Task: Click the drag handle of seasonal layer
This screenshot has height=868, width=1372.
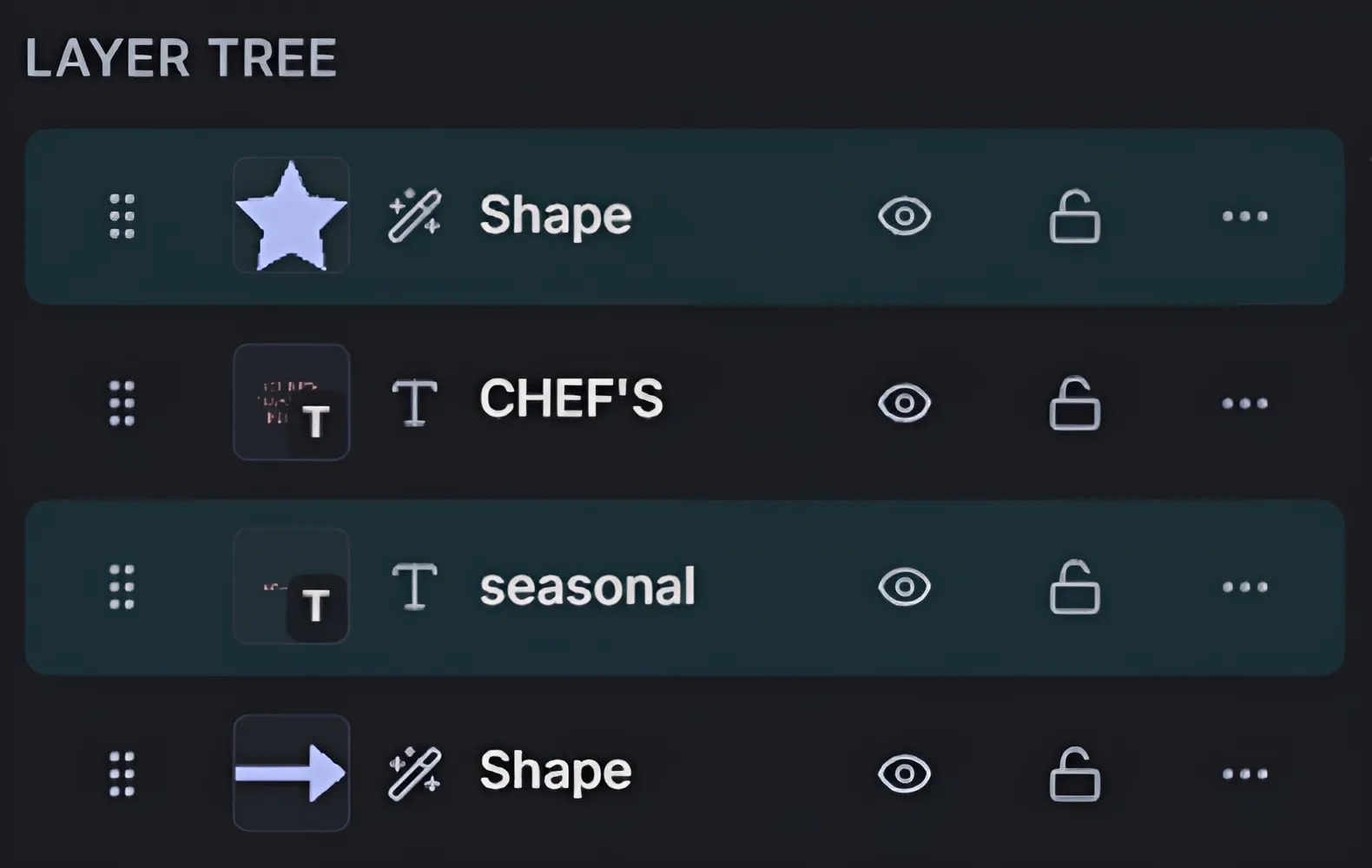Action: coord(122,587)
